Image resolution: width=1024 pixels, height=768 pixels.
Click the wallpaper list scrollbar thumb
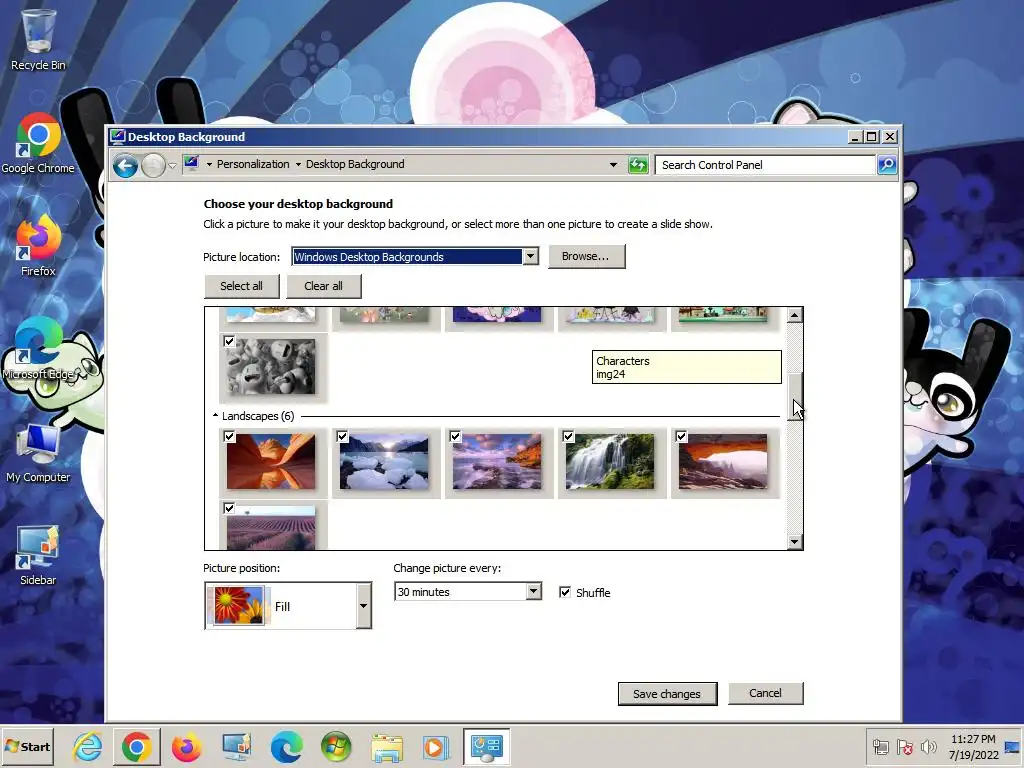click(794, 396)
